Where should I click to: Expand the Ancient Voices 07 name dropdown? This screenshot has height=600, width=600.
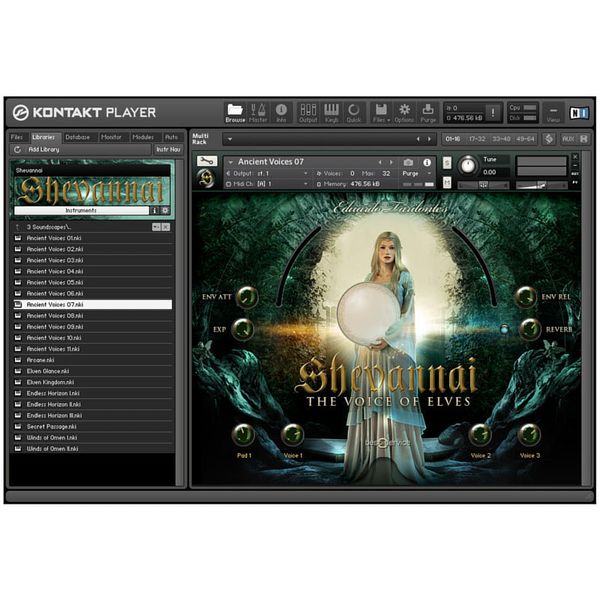click(x=230, y=162)
